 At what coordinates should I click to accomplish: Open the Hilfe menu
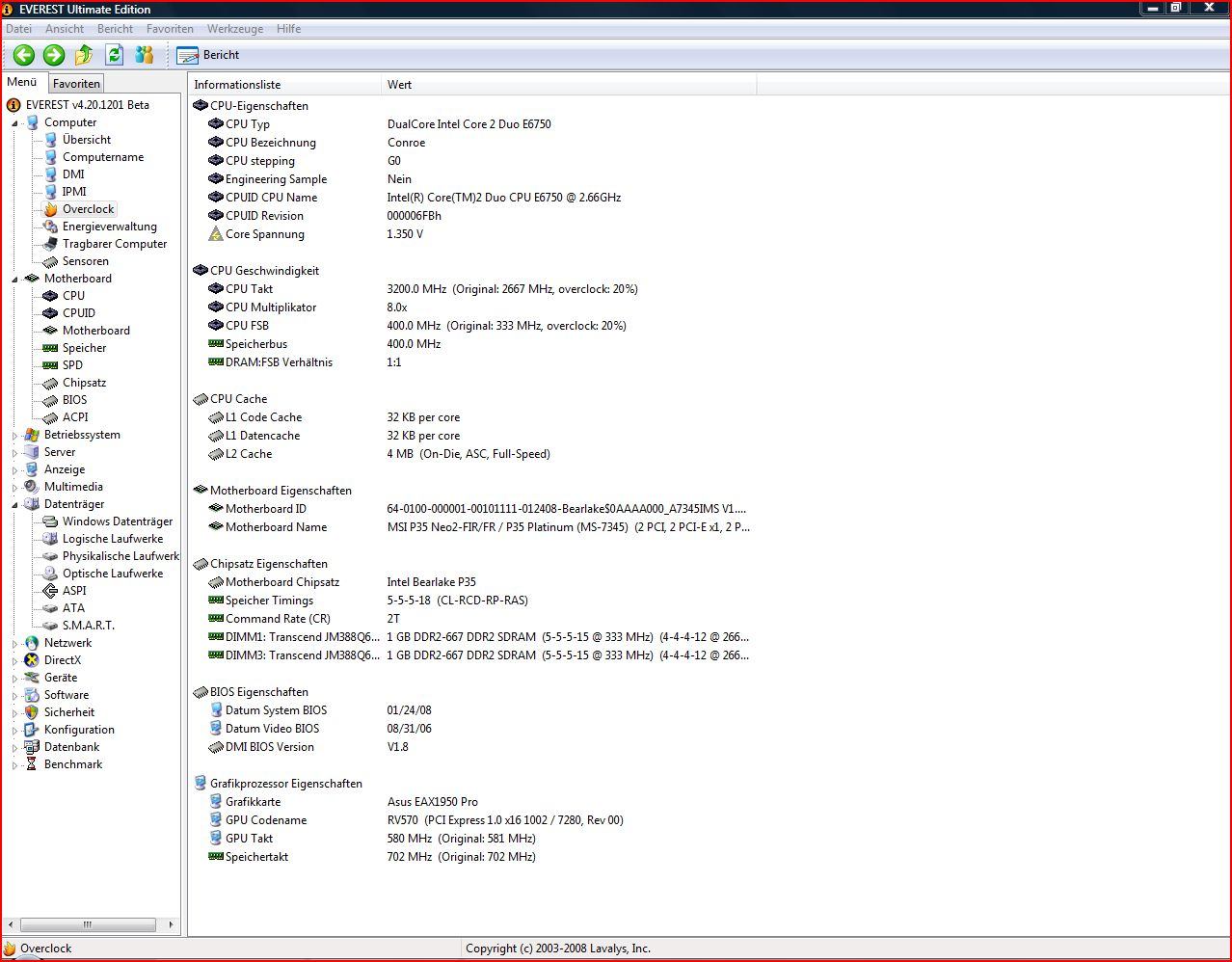pyautogui.click(x=288, y=29)
